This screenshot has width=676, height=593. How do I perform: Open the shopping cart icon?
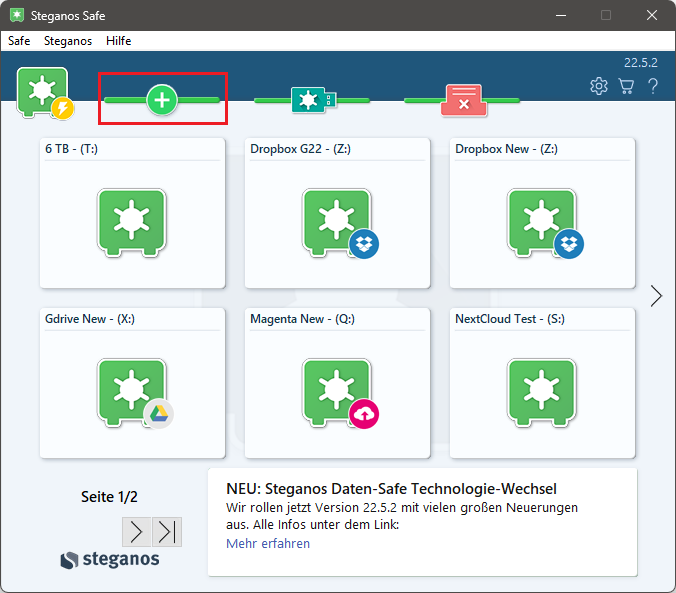[x=626, y=86]
